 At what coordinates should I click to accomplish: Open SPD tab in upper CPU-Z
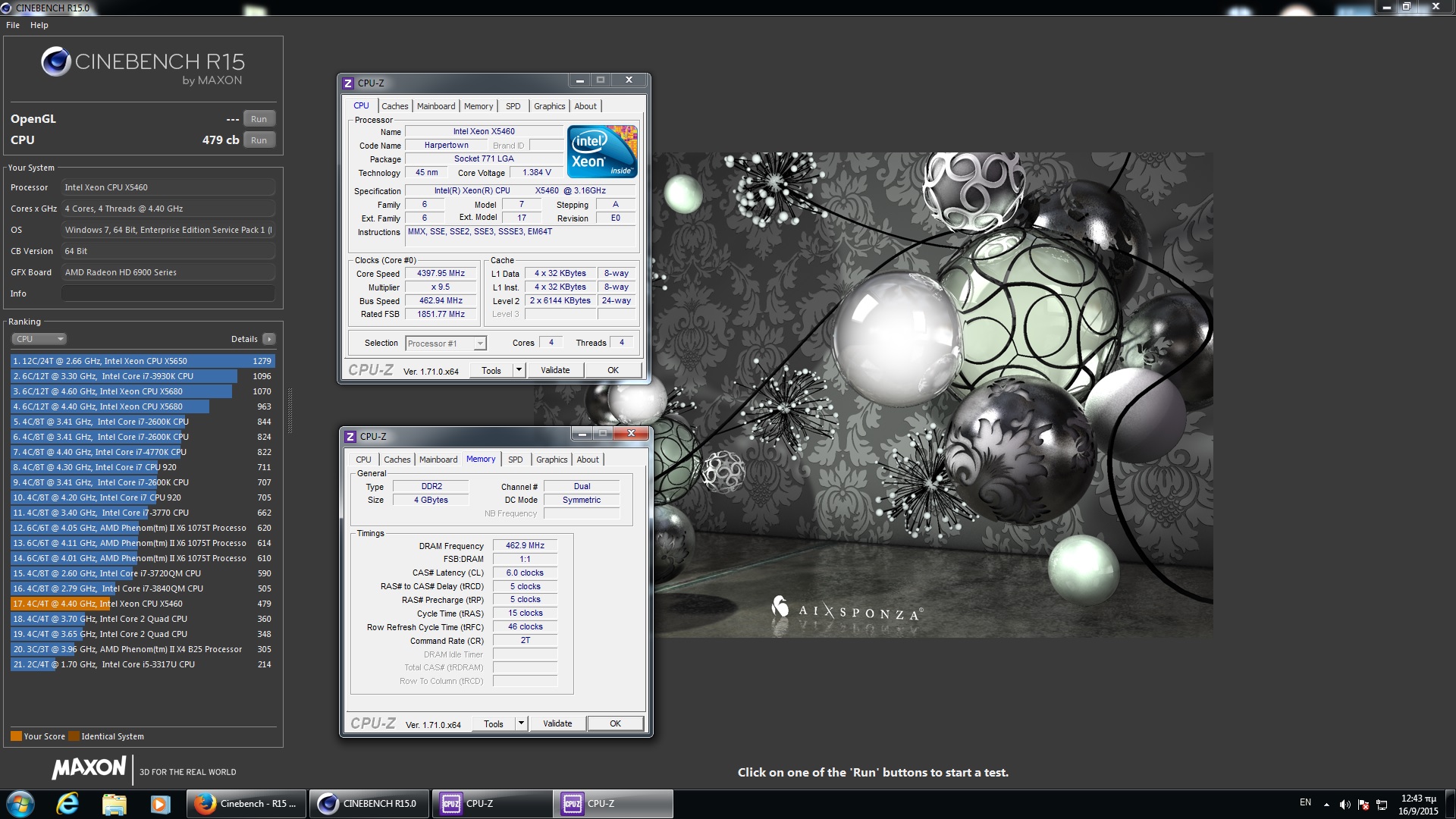(x=513, y=106)
